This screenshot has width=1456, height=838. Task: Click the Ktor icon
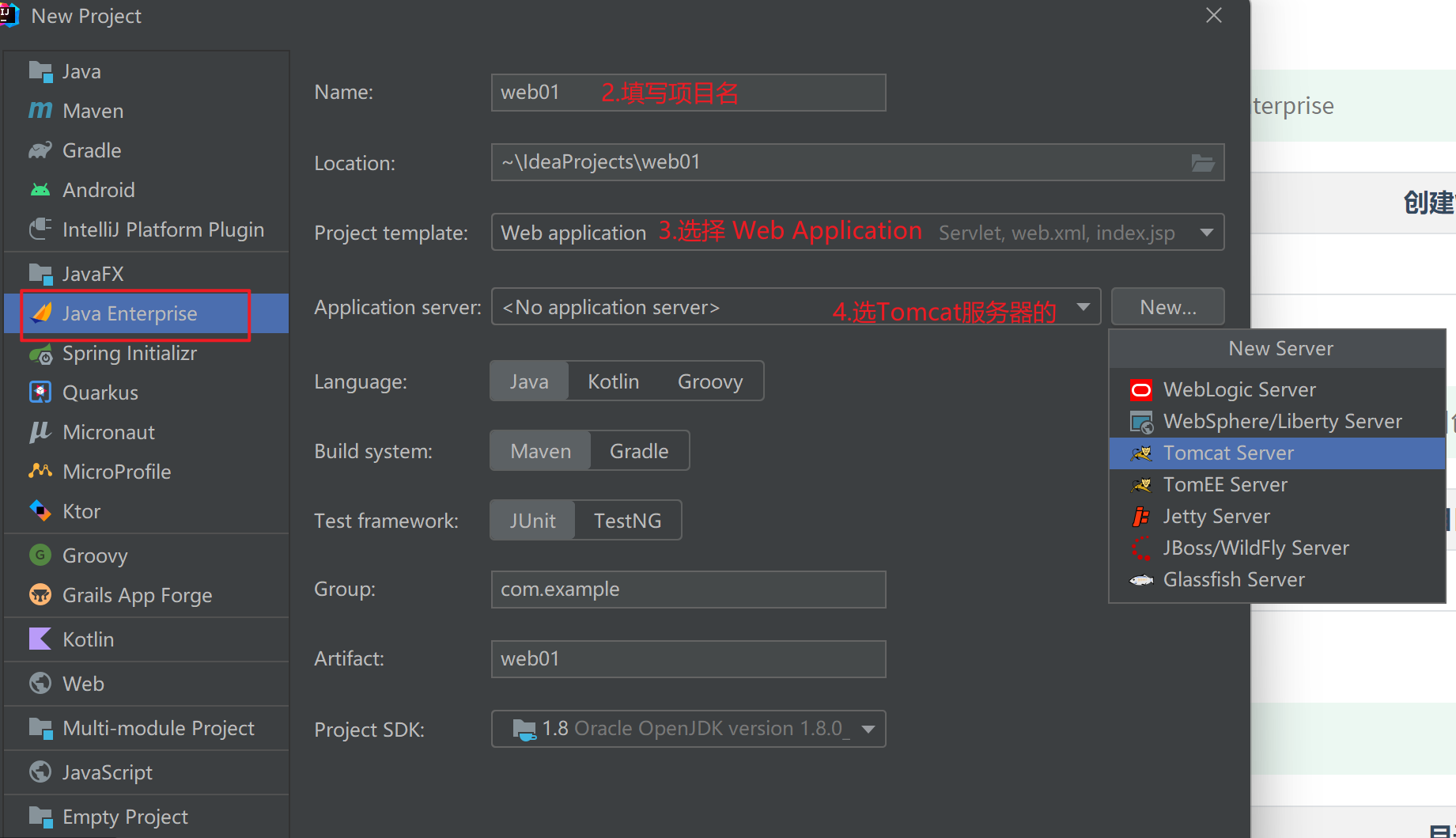[40, 511]
